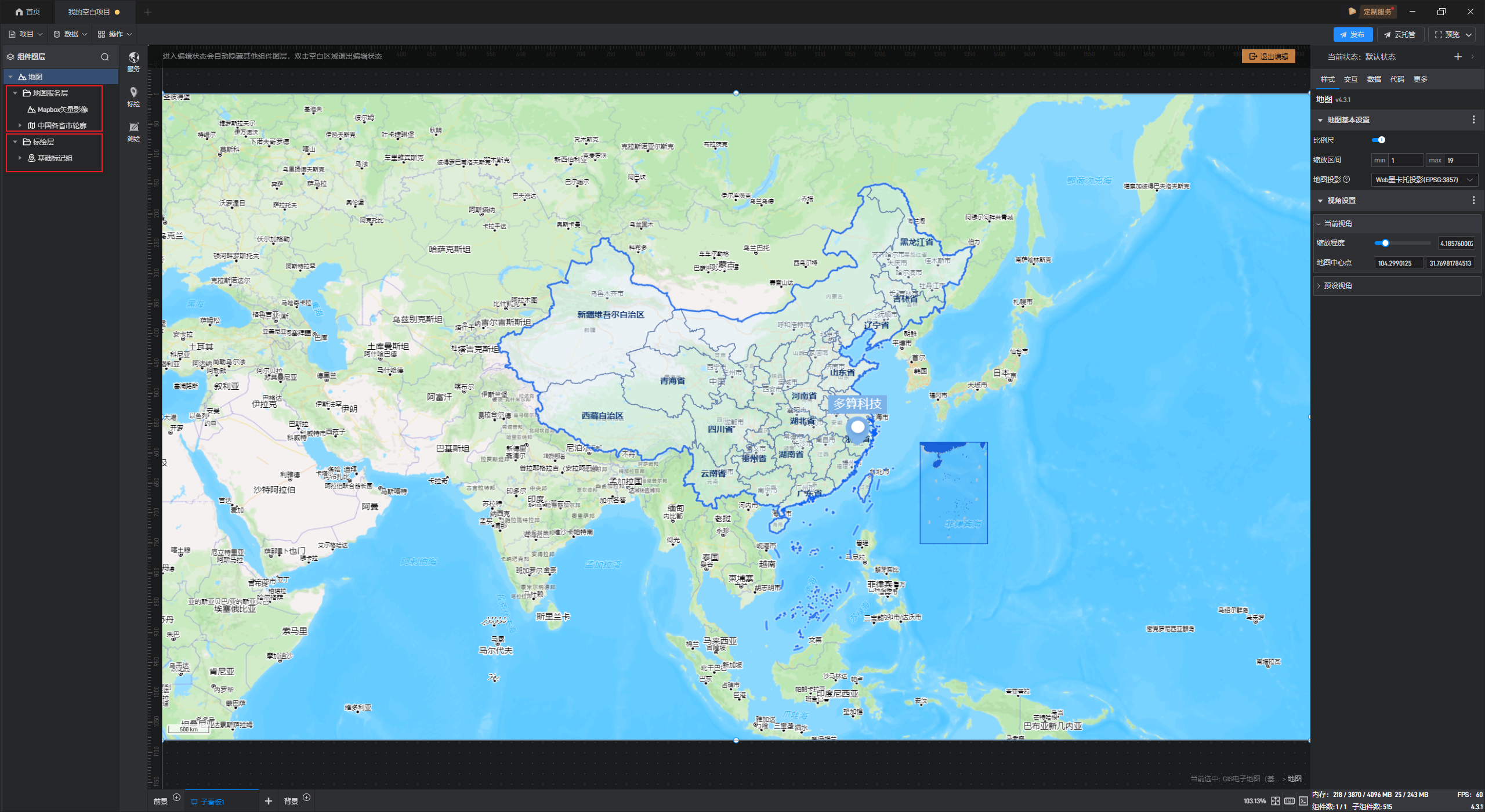Open the console icon in the status bar

click(1303, 801)
